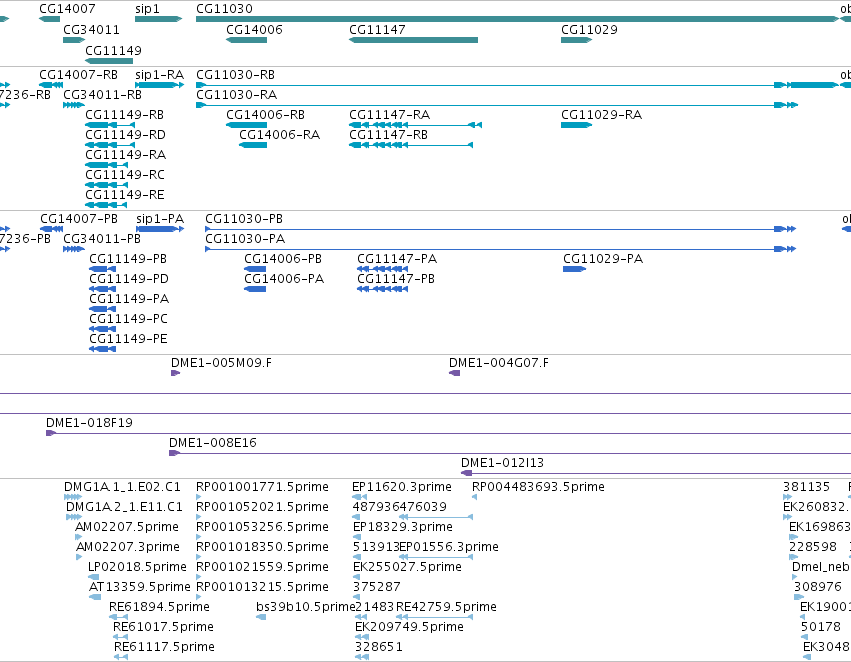Click transcript CG11149-RE

106,205
